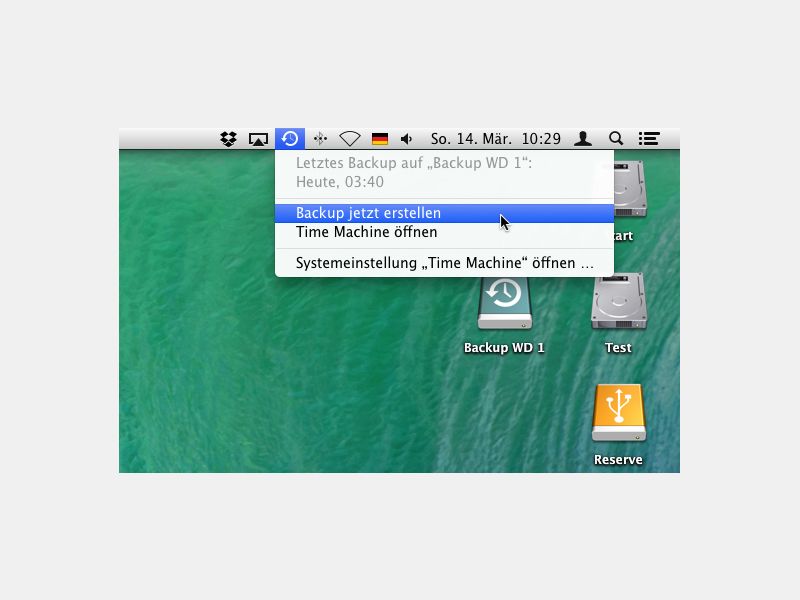The height and width of the screenshot is (600, 800).
Task: Open the user account menu icon
Action: (583, 139)
